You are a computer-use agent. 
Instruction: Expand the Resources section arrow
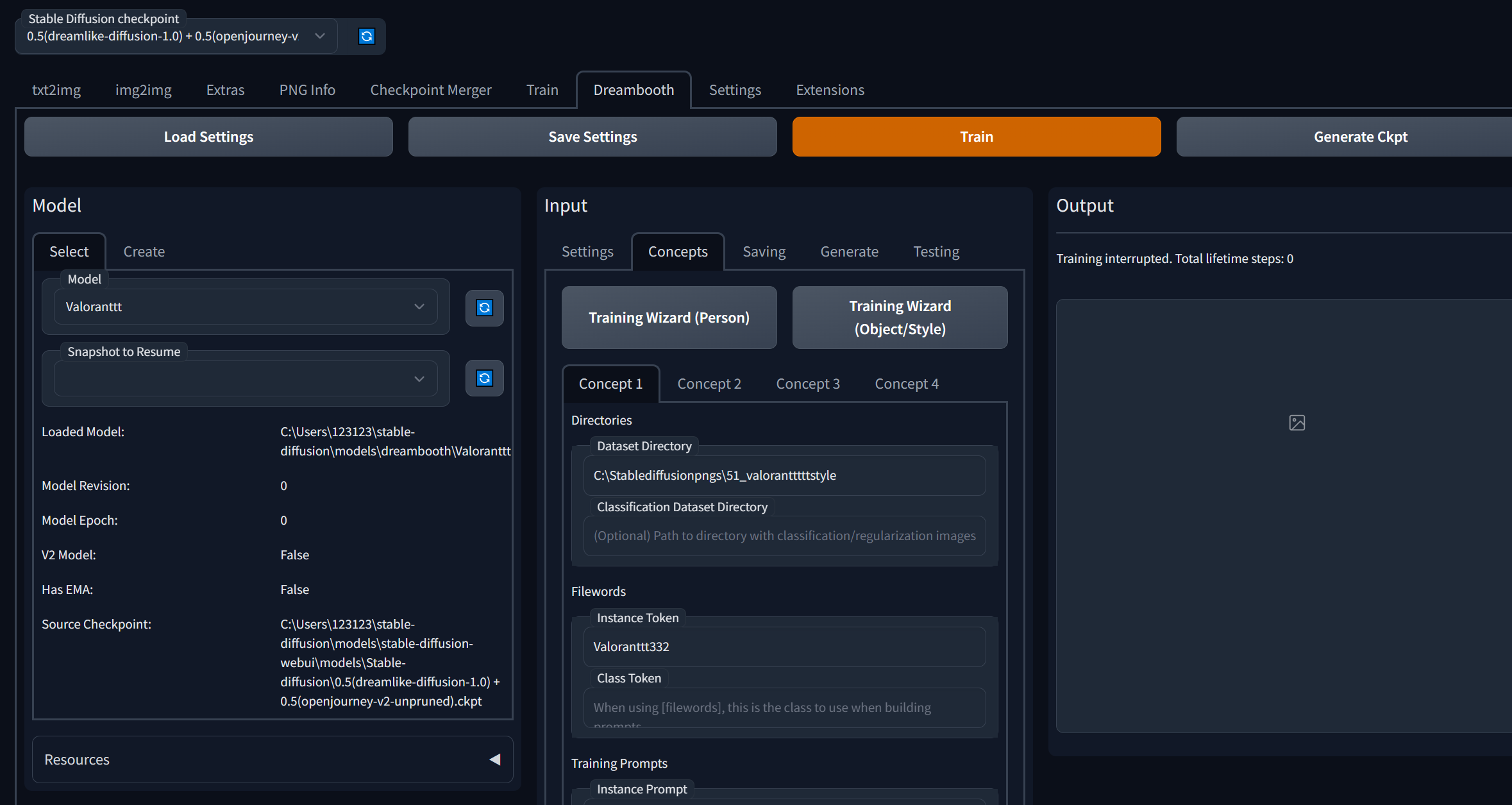coord(494,759)
